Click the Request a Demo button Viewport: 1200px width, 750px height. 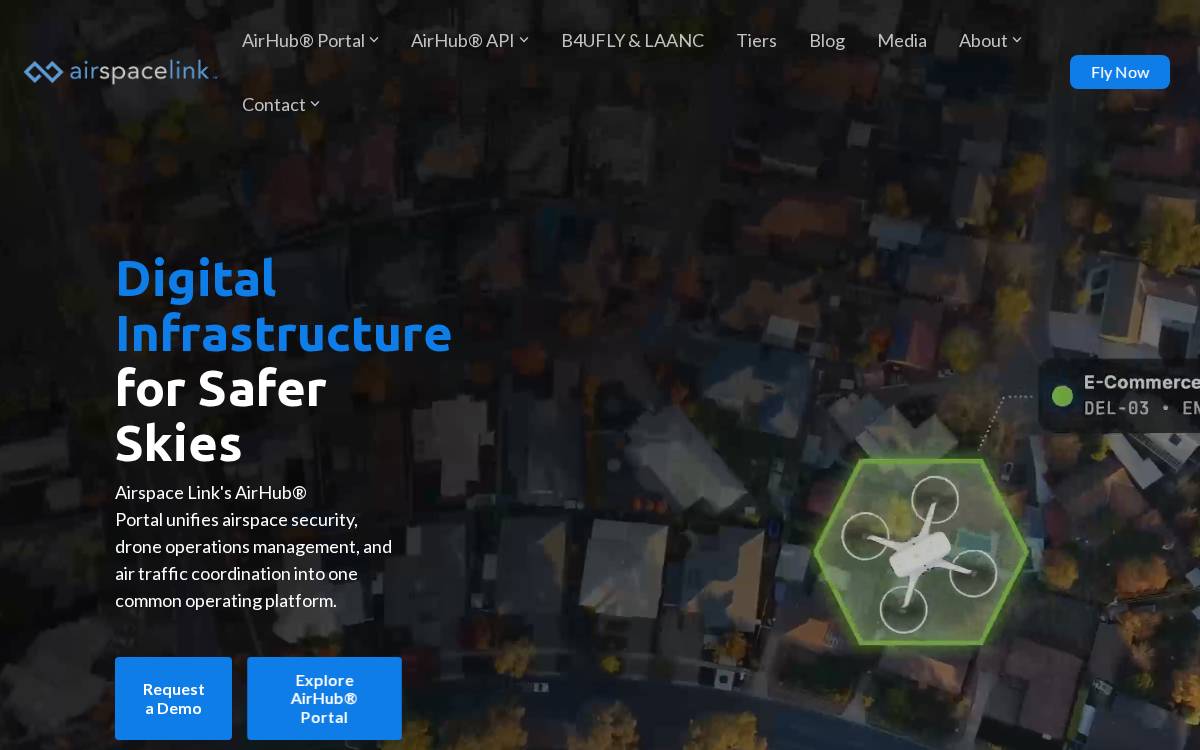(173, 698)
